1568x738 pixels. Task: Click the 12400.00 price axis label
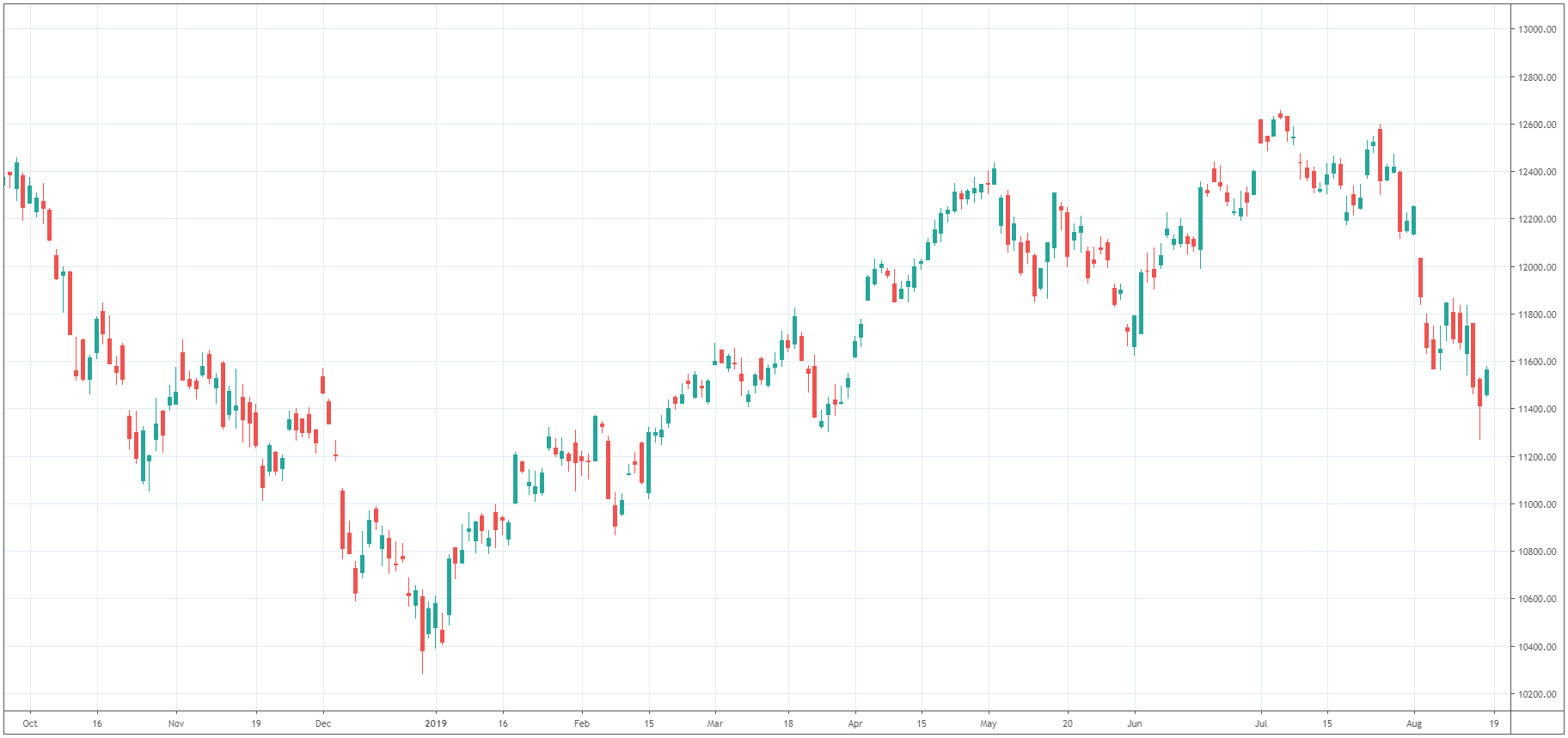click(1537, 172)
